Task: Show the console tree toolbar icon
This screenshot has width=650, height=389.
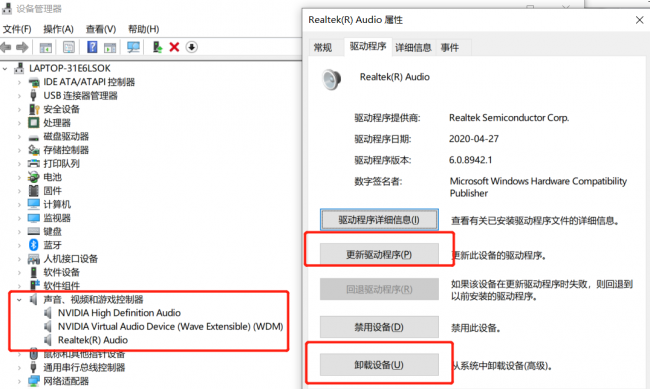Action: (x=46, y=47)
